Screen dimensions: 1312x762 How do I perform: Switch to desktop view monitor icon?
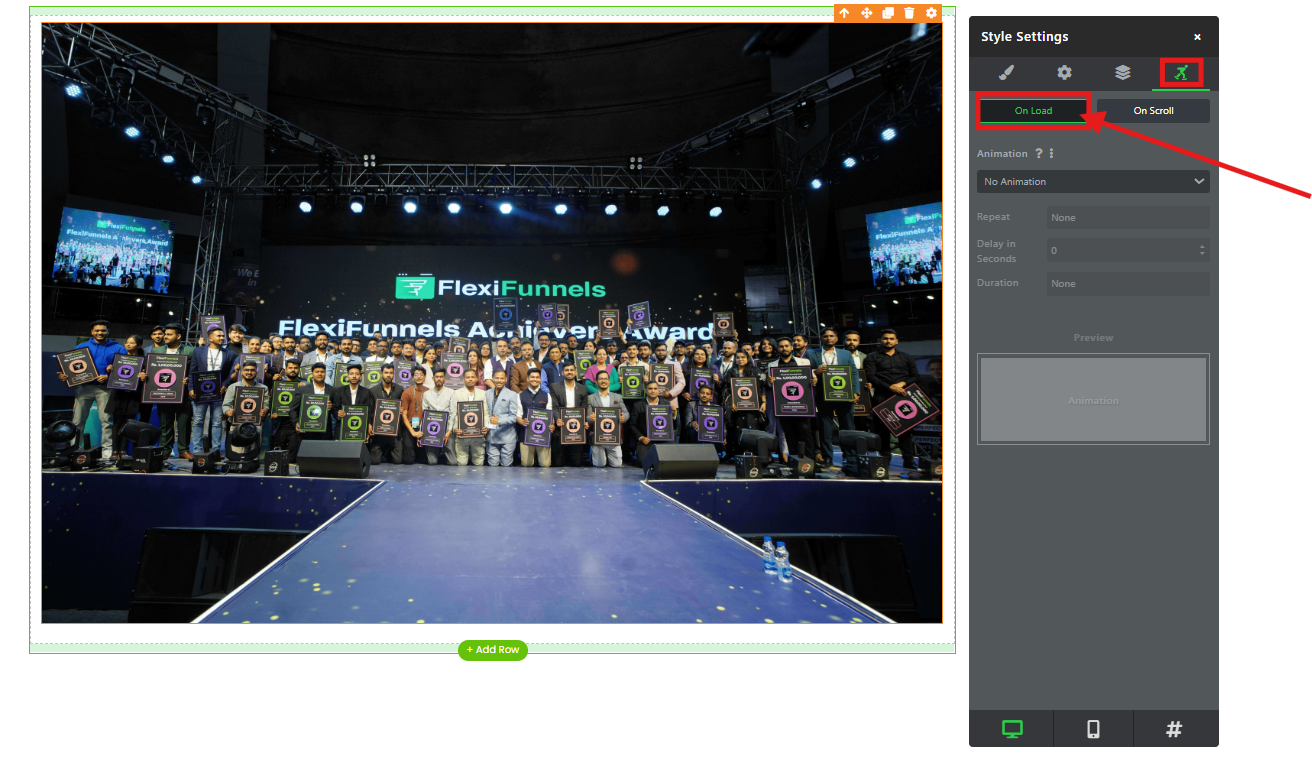tap(1011, 729)
